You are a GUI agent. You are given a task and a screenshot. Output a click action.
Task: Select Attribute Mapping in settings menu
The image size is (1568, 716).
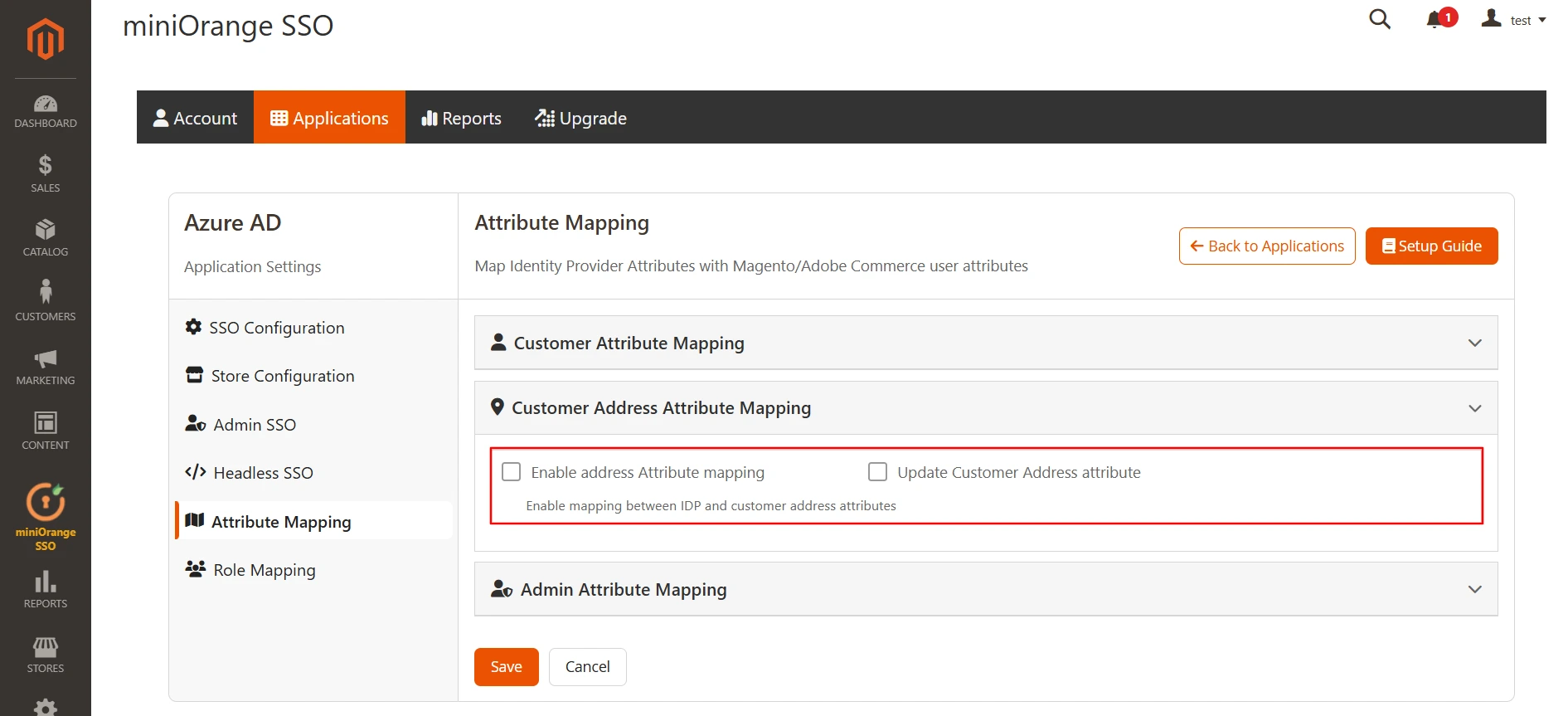(313, 521)
